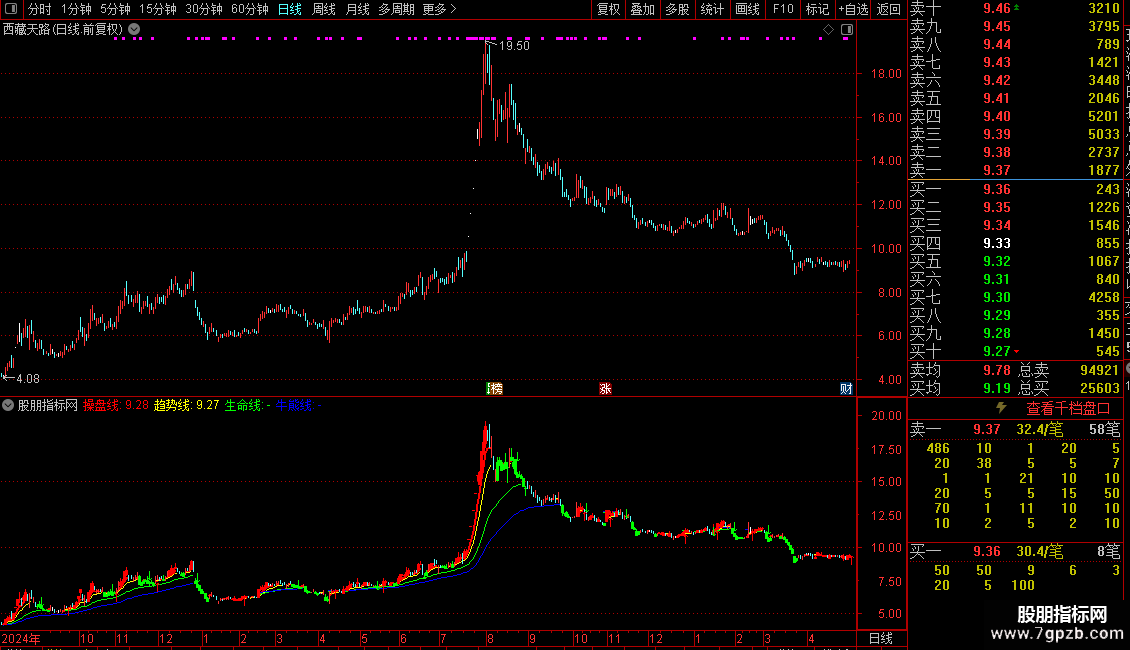Screen dimensions: 1130x650
Task: Click the sidebar panel icon at top-left
Action: click(11, 9)
